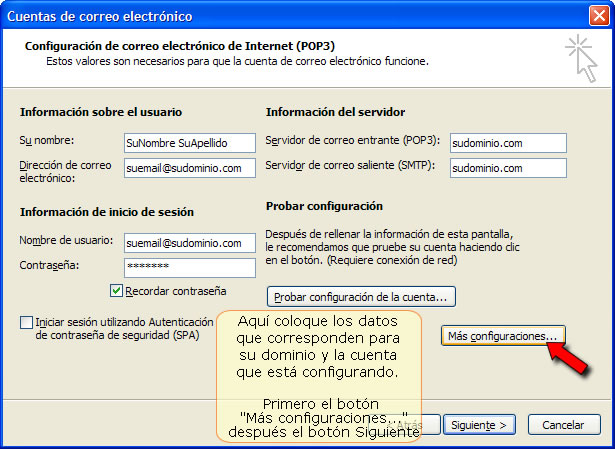Viewport: 615px width, 449px height.
Task: Edit the Servidor de correo entrante (POP3) field
Action: click(508, 143)
